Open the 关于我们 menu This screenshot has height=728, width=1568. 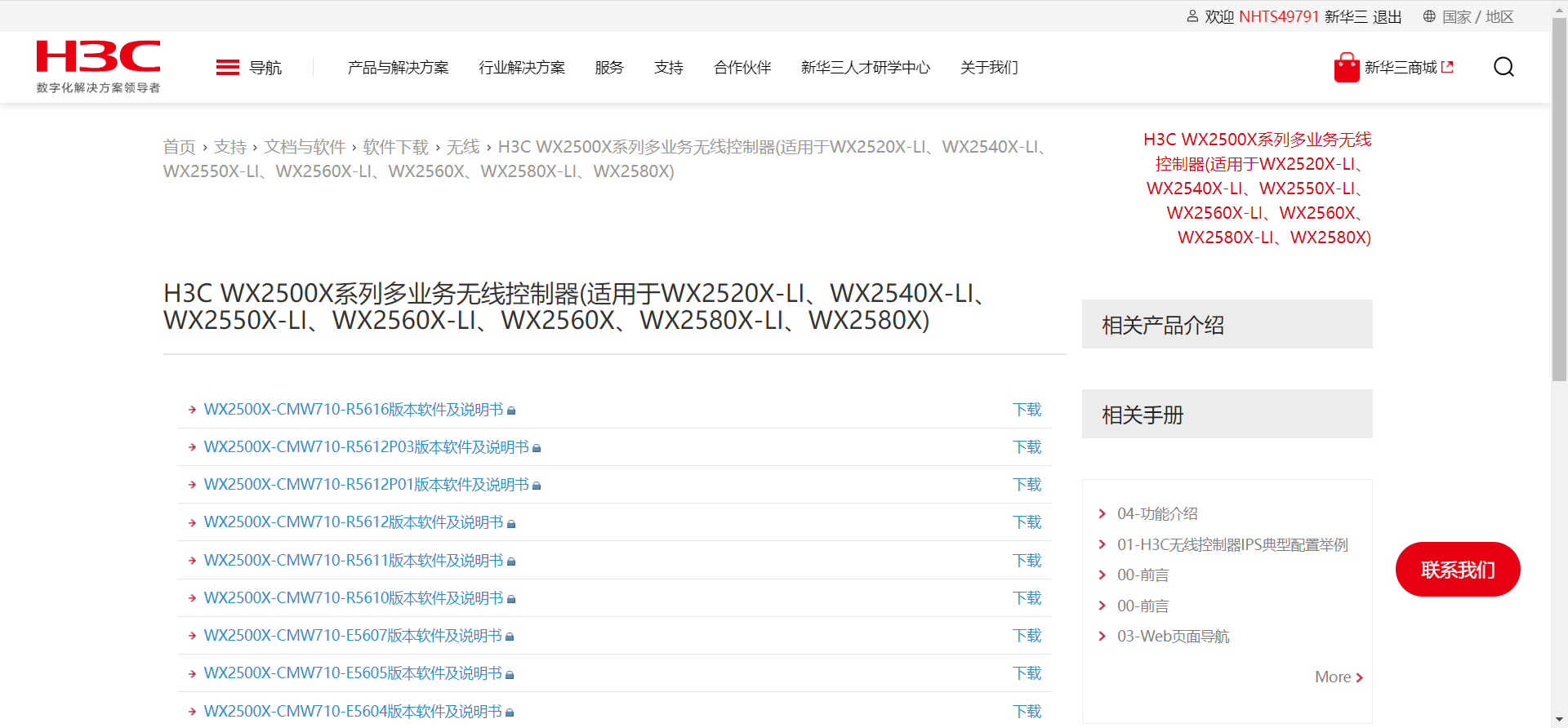pos(989,67)
